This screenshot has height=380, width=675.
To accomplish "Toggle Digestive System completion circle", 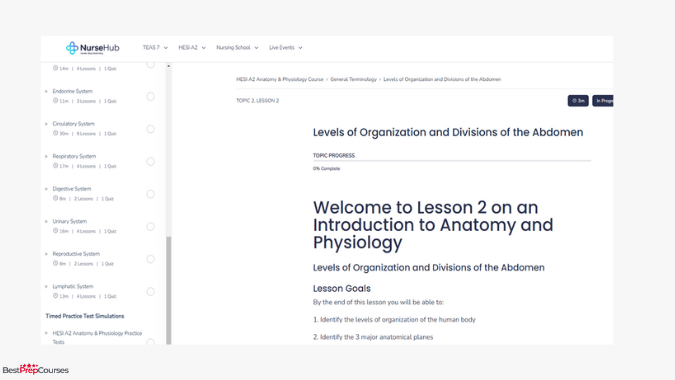I will click(x=150, y=194).
